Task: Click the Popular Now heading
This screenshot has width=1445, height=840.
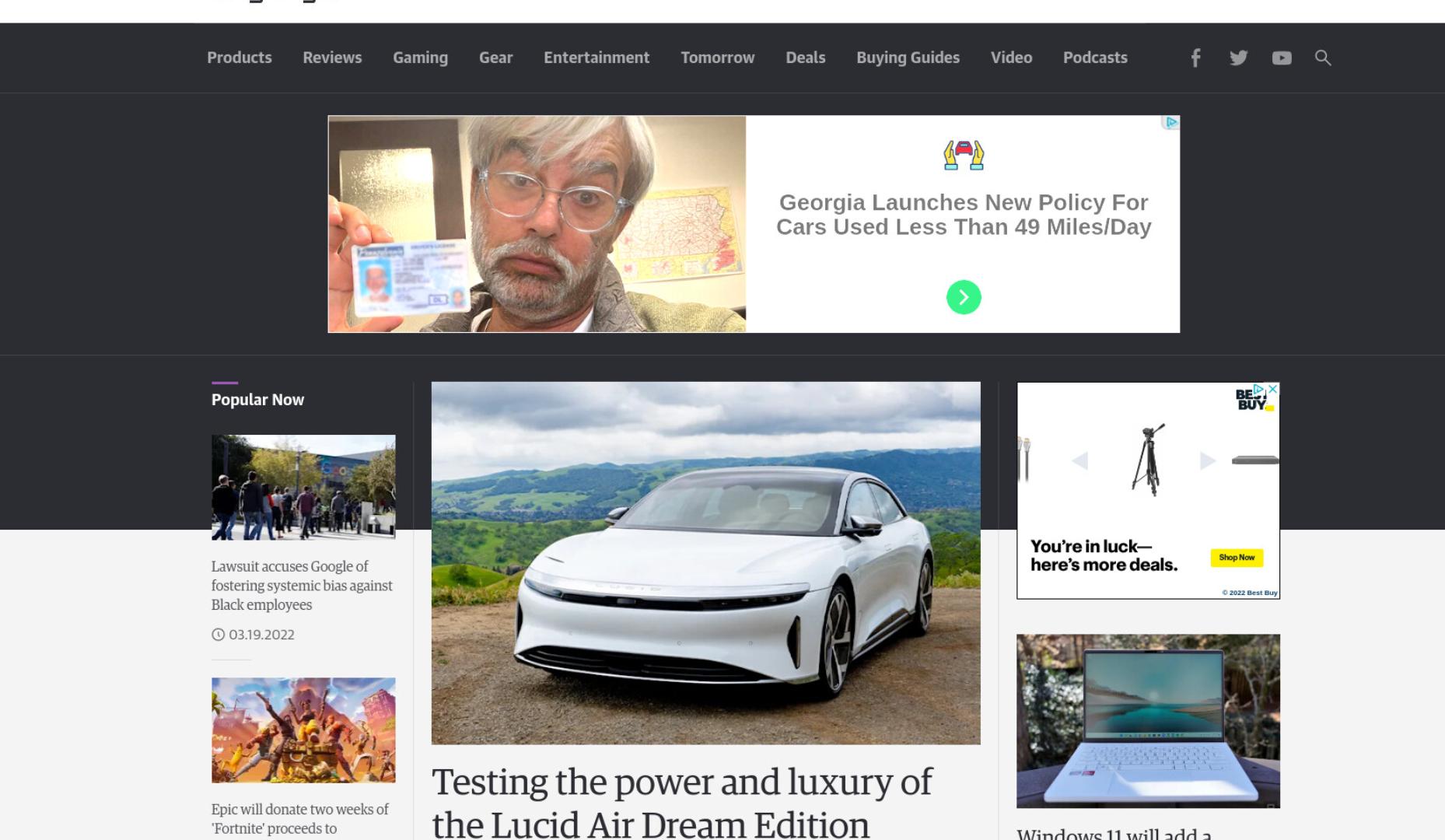Action: click(x=257, y=400)
